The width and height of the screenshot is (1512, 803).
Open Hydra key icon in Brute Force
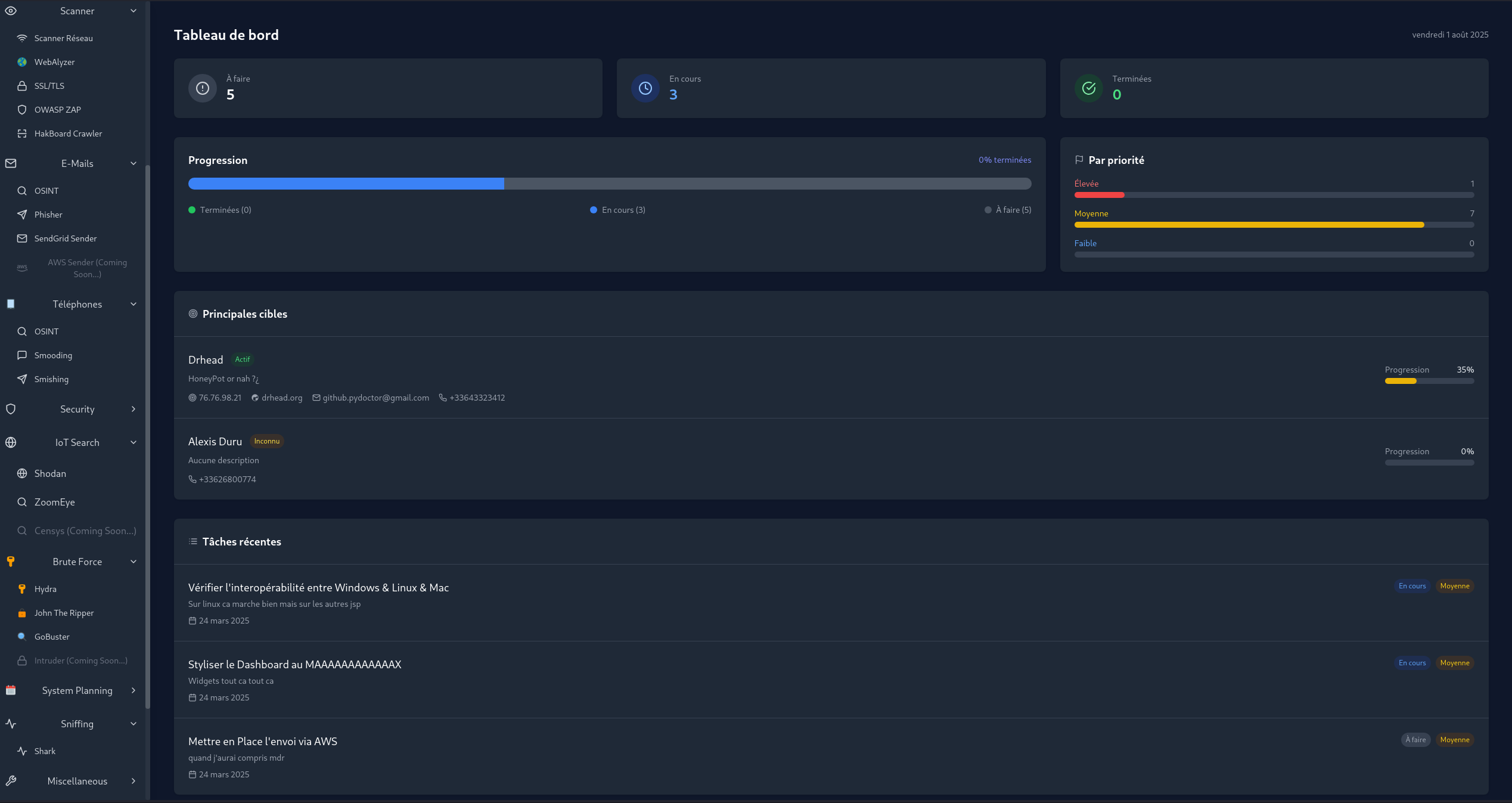click(22, 589)
